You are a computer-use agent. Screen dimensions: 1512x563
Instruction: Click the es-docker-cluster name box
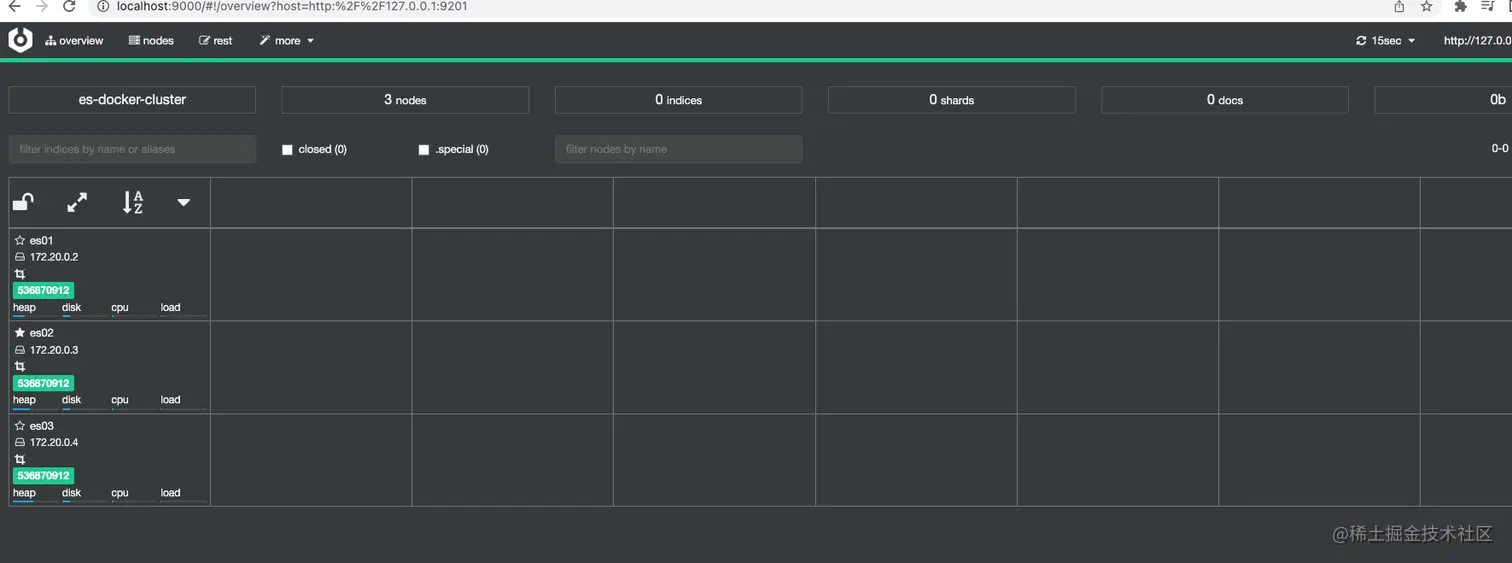pos(132,100)
